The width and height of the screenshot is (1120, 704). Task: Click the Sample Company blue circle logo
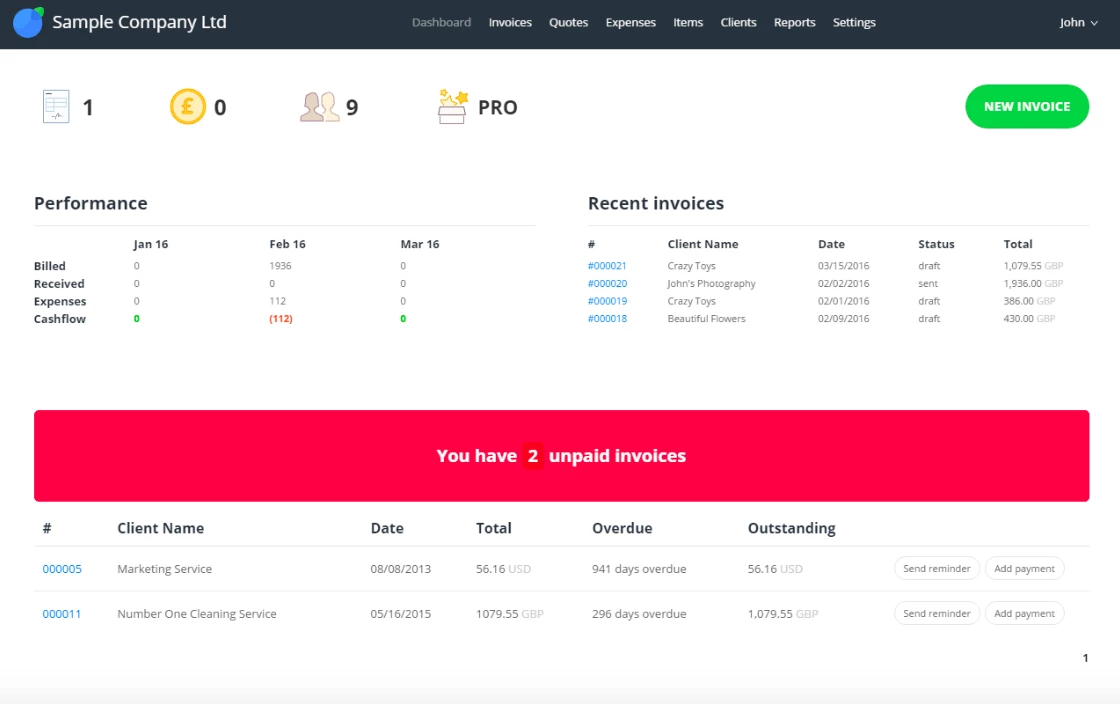pyautogui.click(x=28, y=22)
